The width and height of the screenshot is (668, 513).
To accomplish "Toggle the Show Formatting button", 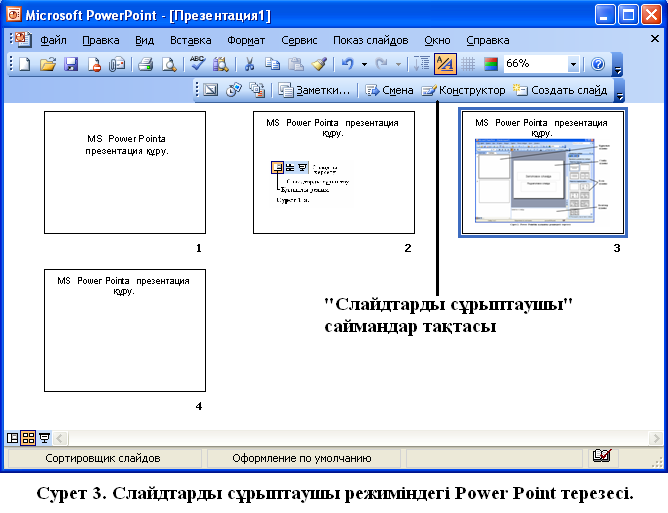I will (445, 64).
